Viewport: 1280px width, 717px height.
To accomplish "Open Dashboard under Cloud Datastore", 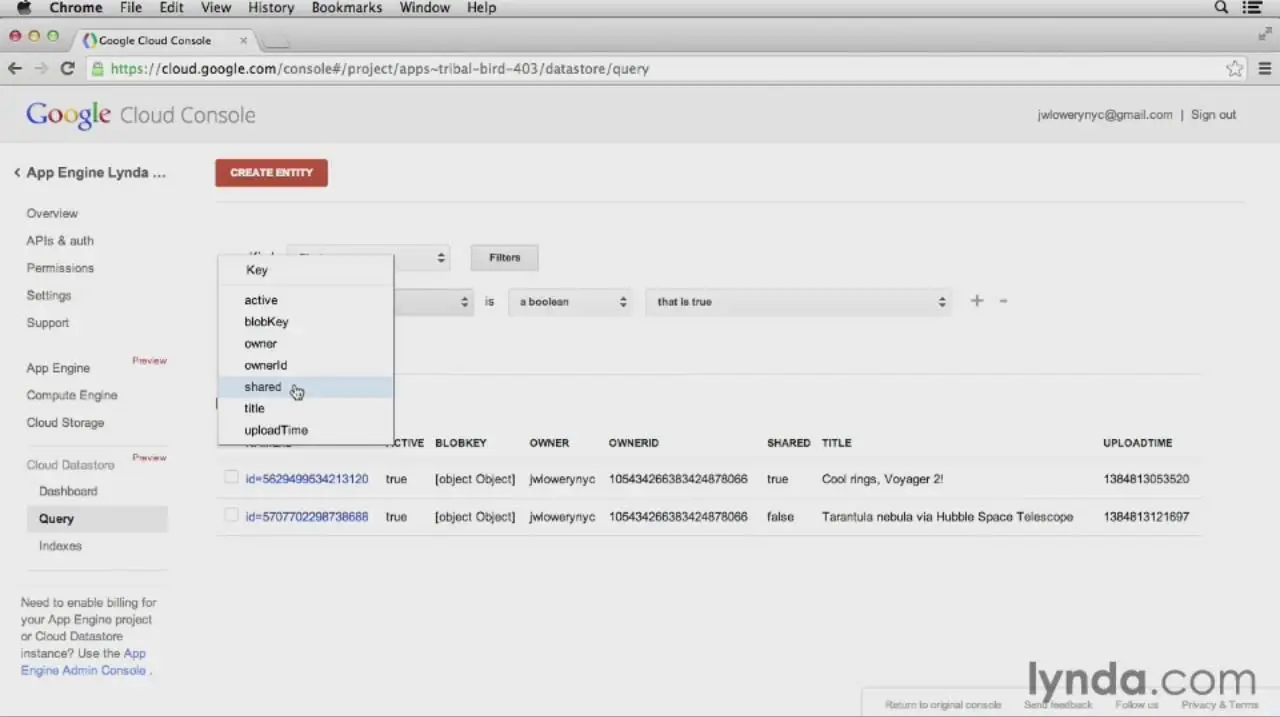I will [x=68, y=491].
